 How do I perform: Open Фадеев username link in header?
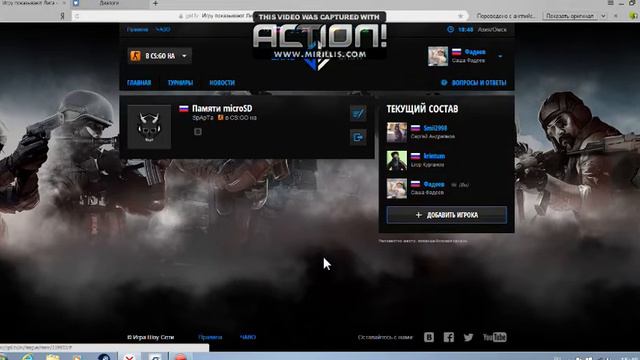coord(475,52)
